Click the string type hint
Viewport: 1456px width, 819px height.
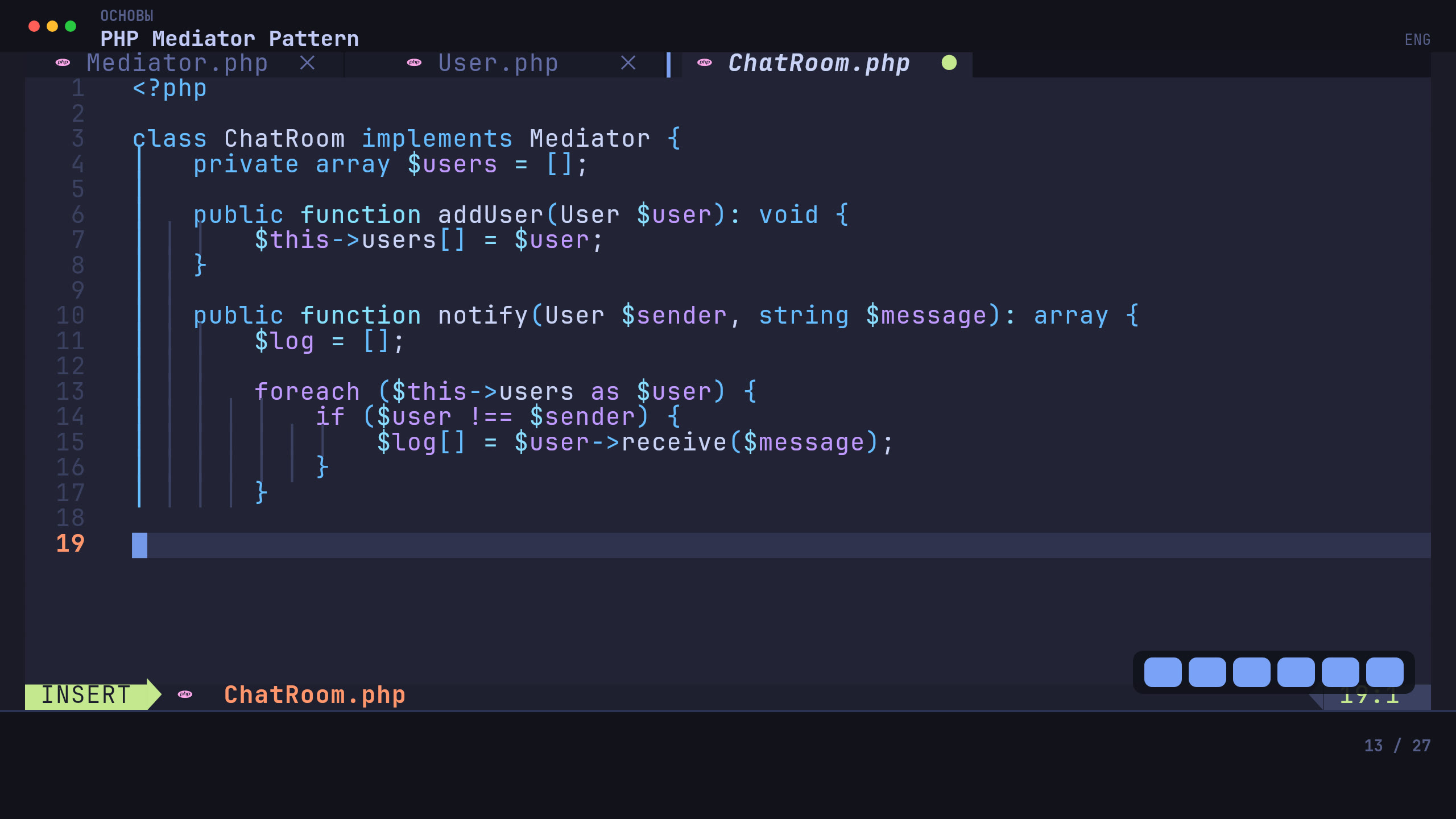coord(804,316)
